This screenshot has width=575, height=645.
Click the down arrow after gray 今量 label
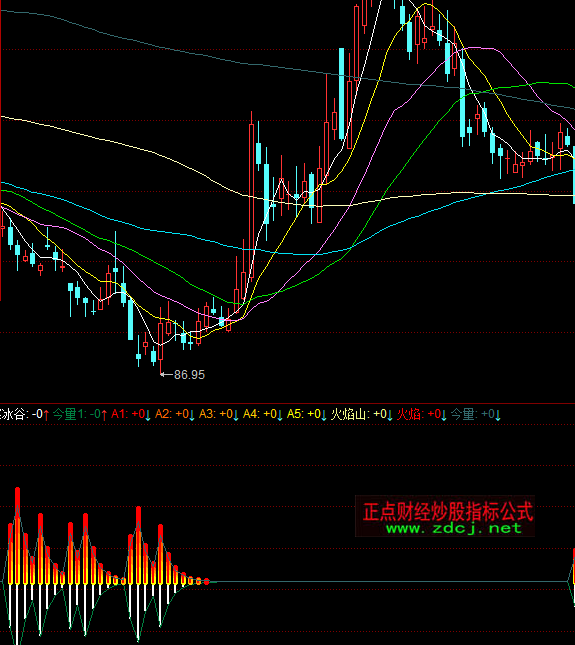[498, 415]
